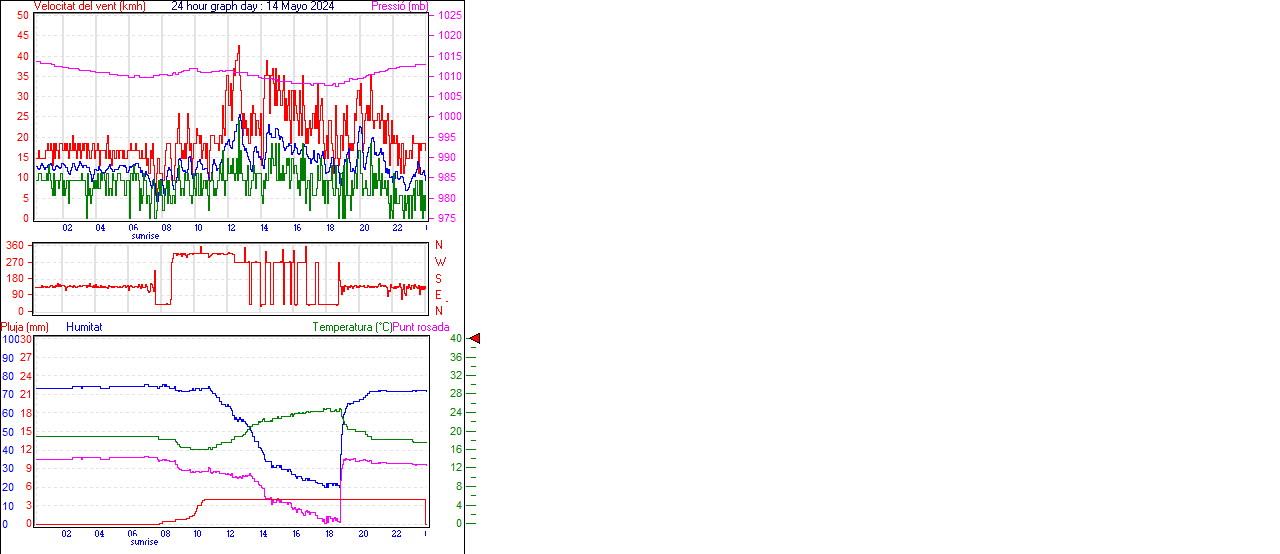The width and height of the screenshot is (1280, 554).
Task: Click the peak wind gust spike near 12h
Action: [238, 47]
